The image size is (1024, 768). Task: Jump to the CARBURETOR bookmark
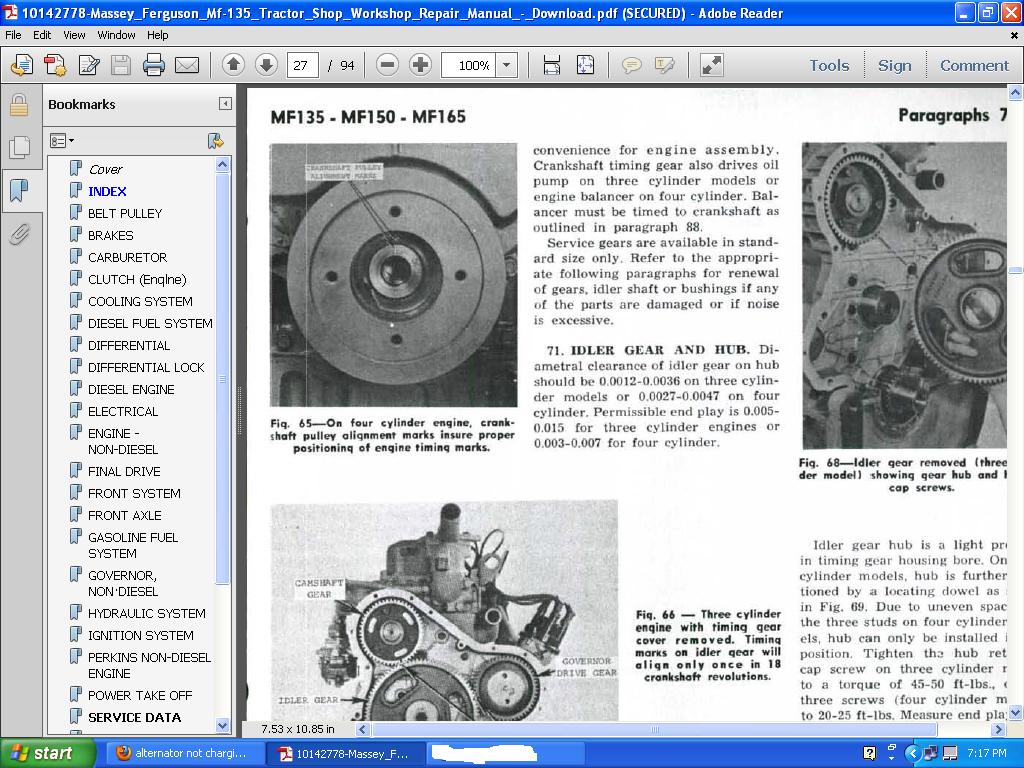click(x=127, y=257)
